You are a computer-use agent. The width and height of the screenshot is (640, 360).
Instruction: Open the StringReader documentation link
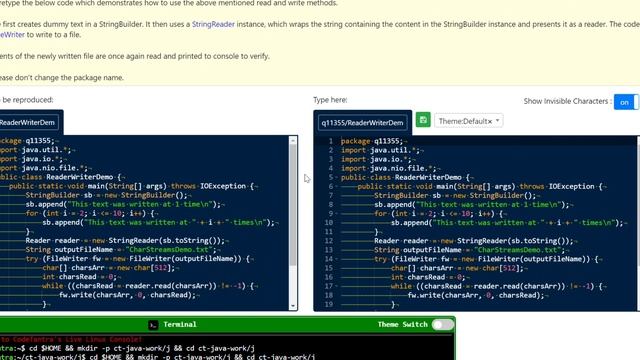(213, 24)
